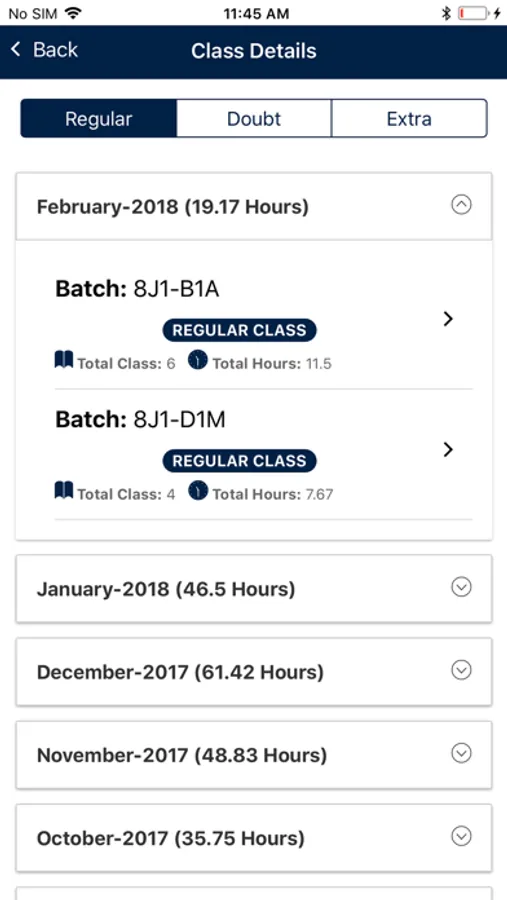The height and width of the screenshot is (900, 507).
Task: Switch to the Doubt tab
Action: click(x=254, y=119)
